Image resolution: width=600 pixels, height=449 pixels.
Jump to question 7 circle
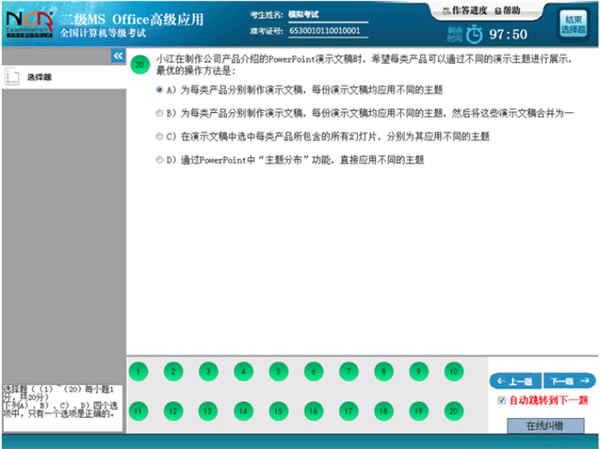[x=349, y=371]
